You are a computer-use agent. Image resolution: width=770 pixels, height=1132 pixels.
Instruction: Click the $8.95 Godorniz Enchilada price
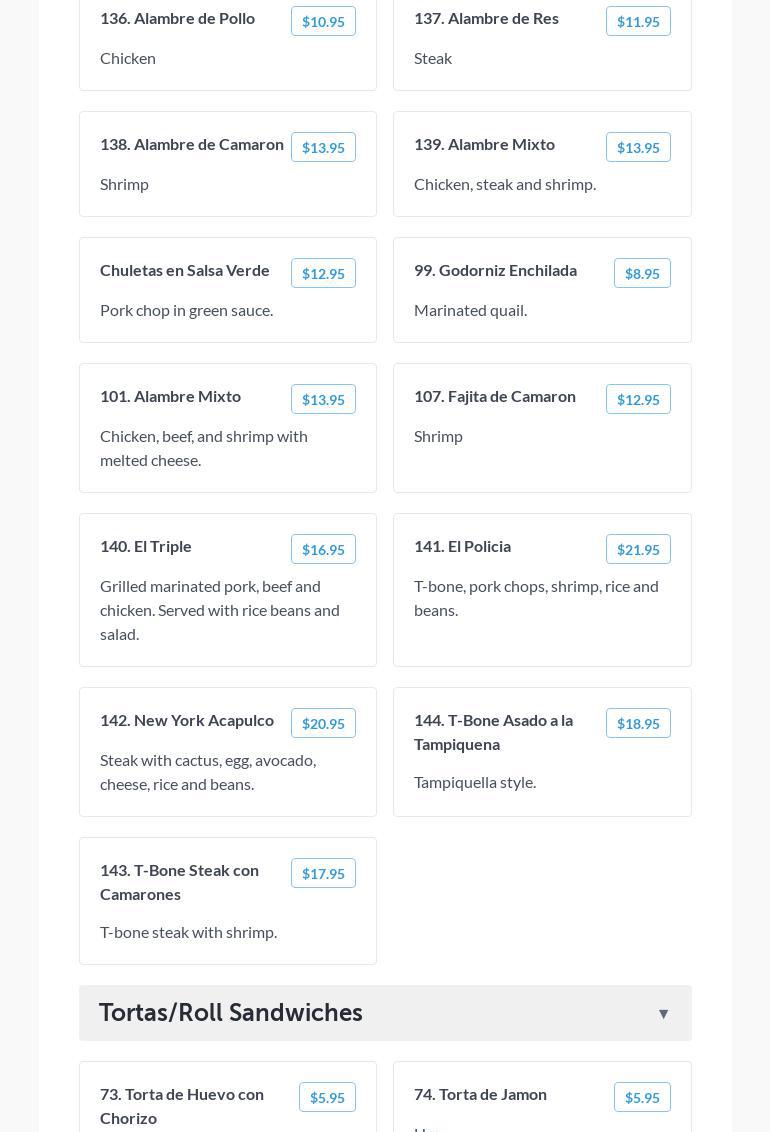(x=642, y=274)
